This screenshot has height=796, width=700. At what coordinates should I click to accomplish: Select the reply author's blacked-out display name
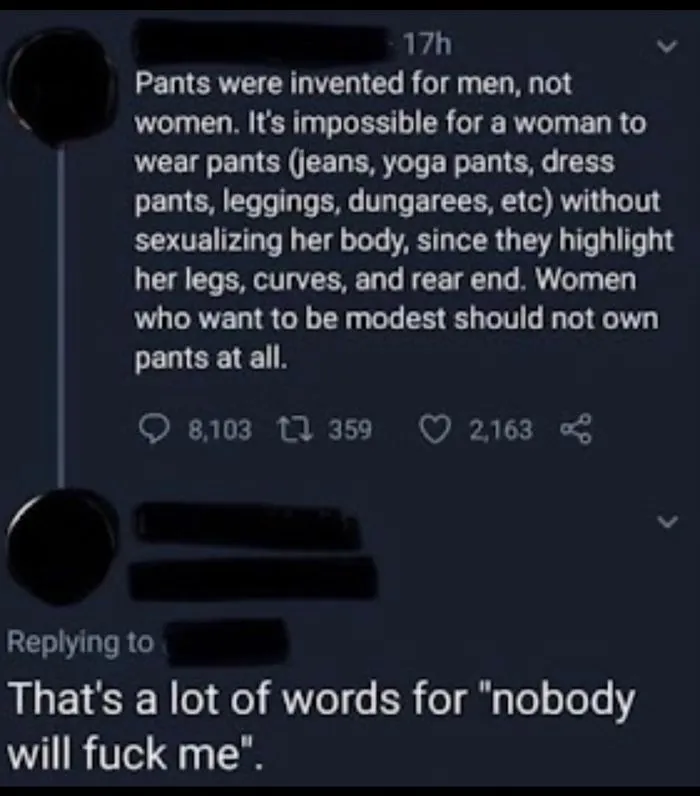pos(248,525)
